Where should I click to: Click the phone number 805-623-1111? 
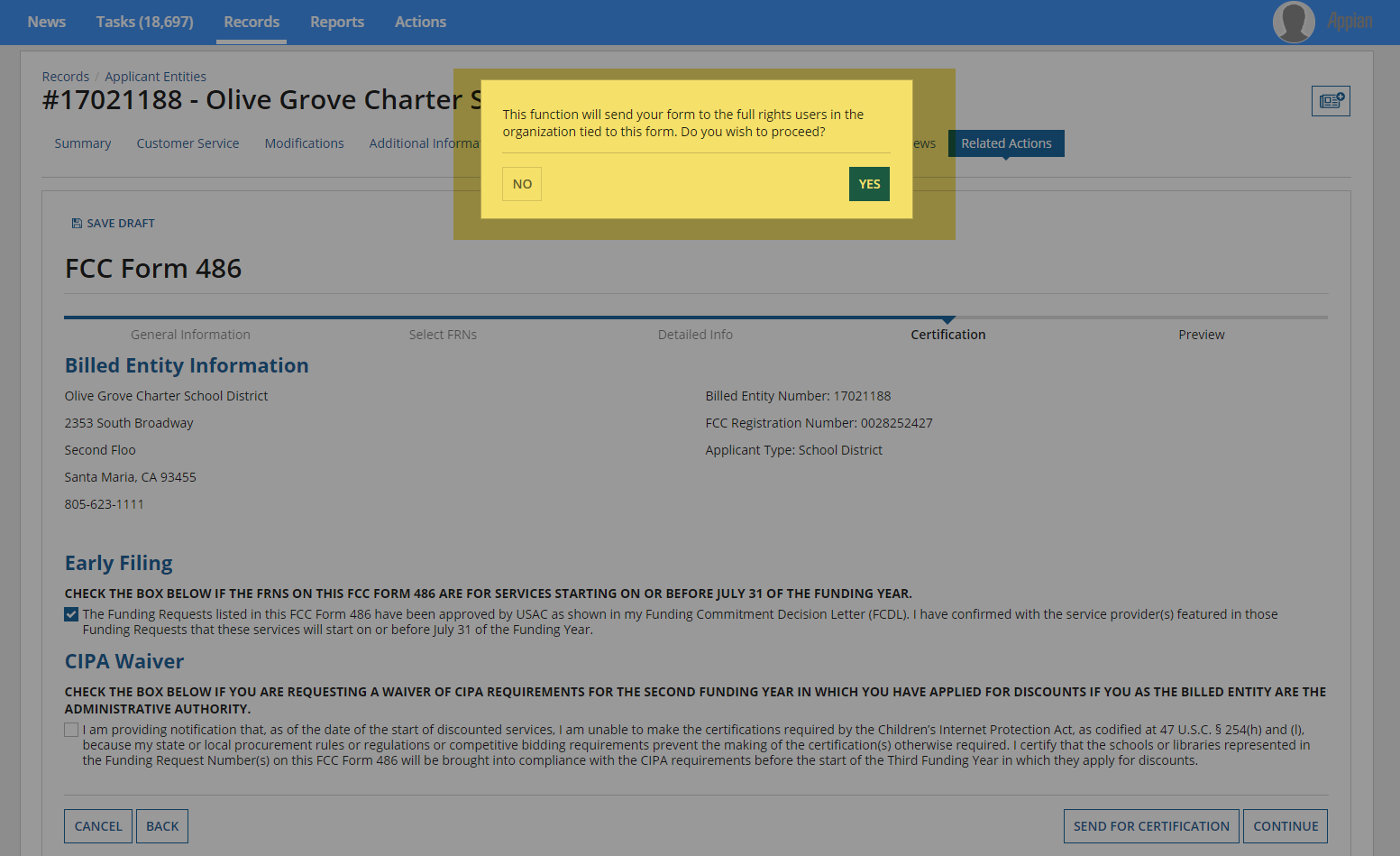point(105,504)
